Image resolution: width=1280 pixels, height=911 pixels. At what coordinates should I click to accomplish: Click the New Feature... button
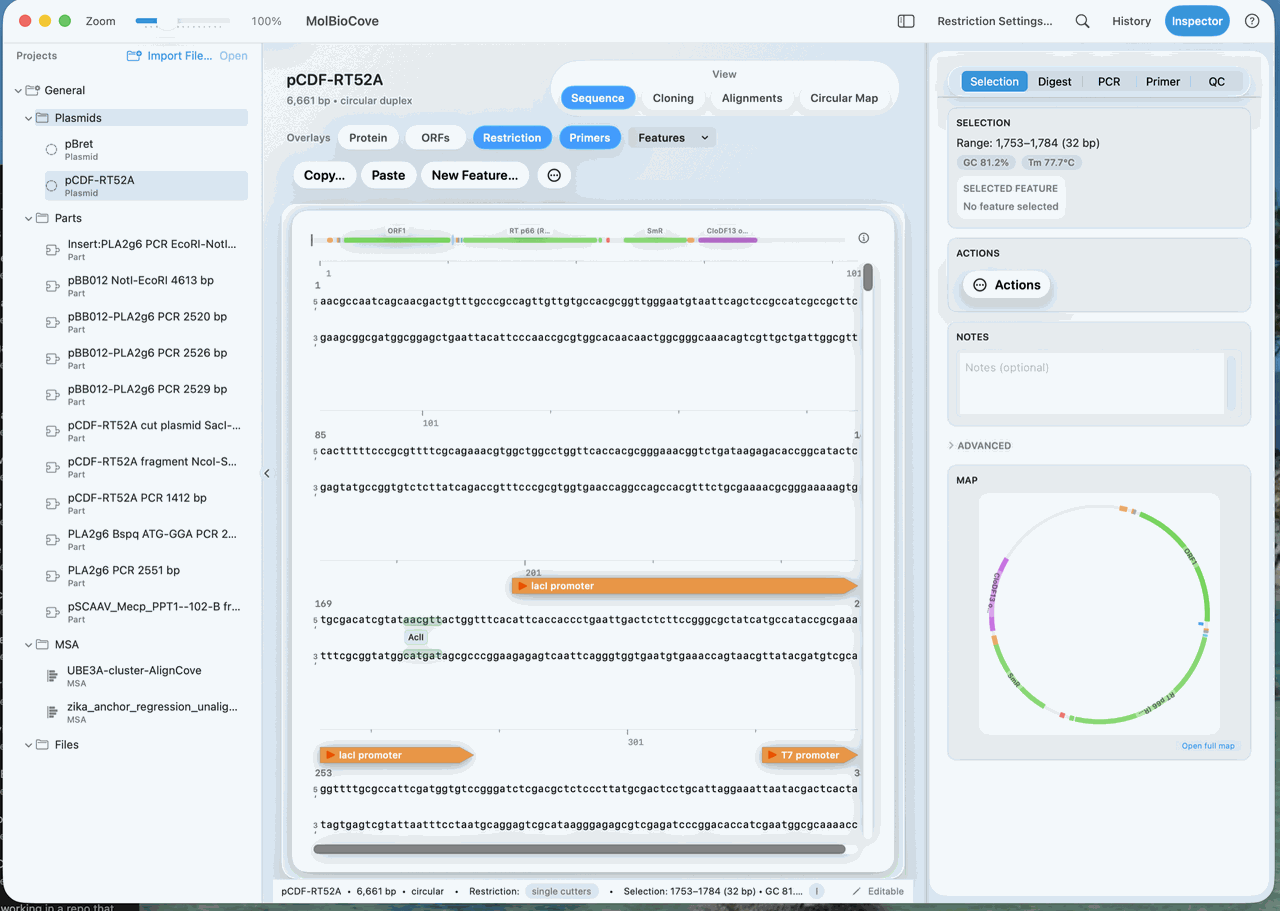(475, 175)
